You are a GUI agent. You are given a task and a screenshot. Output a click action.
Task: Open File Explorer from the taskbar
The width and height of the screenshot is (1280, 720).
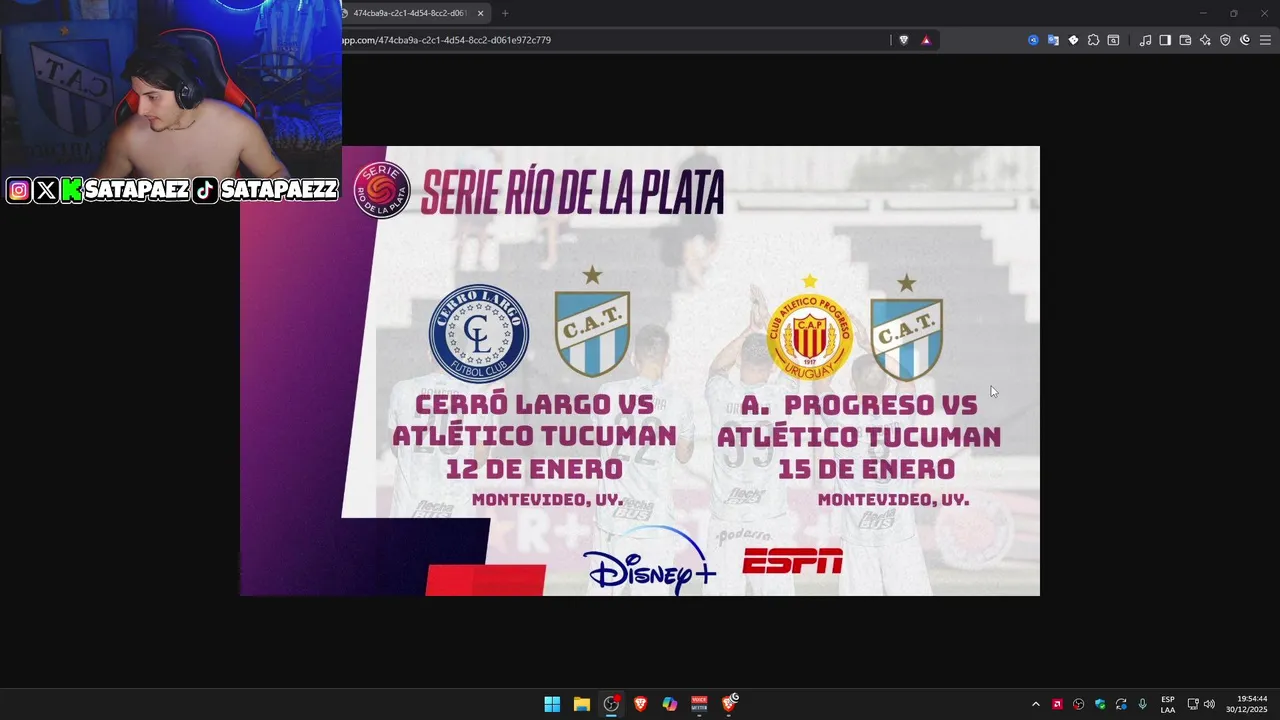[581, 704]
